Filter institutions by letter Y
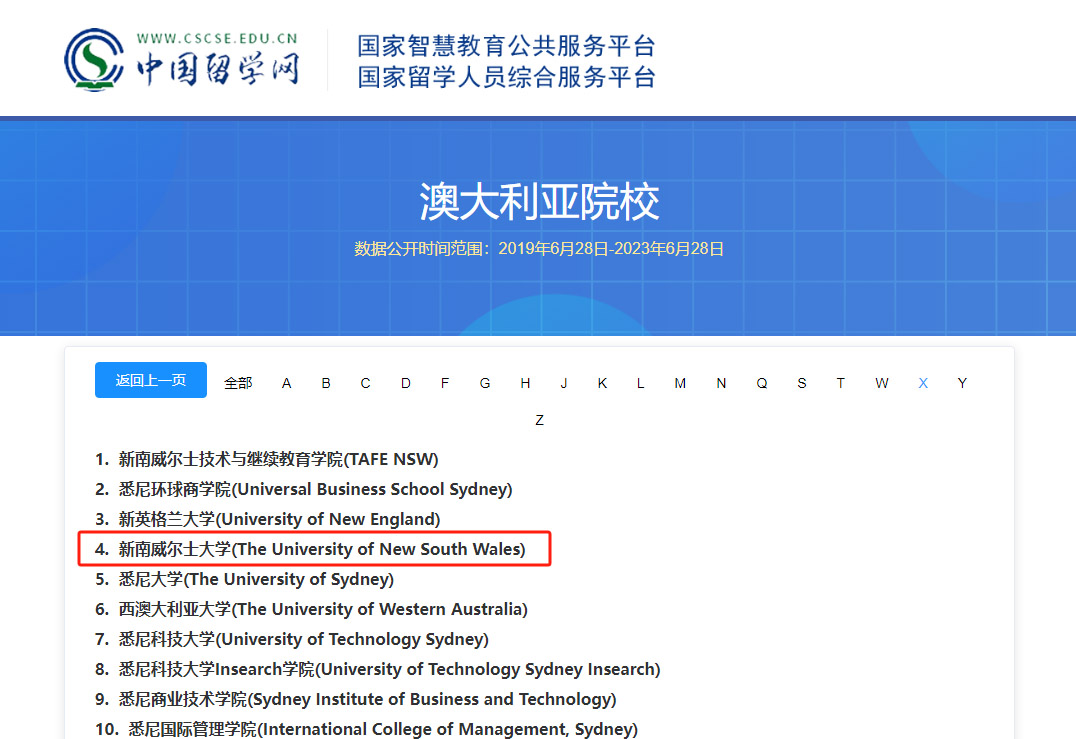The height and width of the screenshot is (739, 1076). (x=962, y=383)
